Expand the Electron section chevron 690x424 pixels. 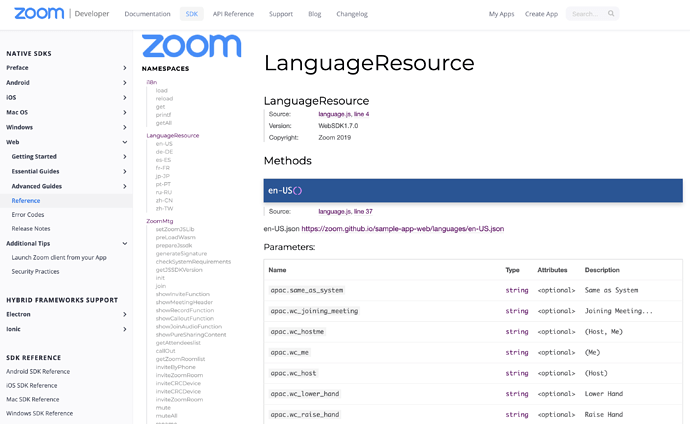(125, 314)
